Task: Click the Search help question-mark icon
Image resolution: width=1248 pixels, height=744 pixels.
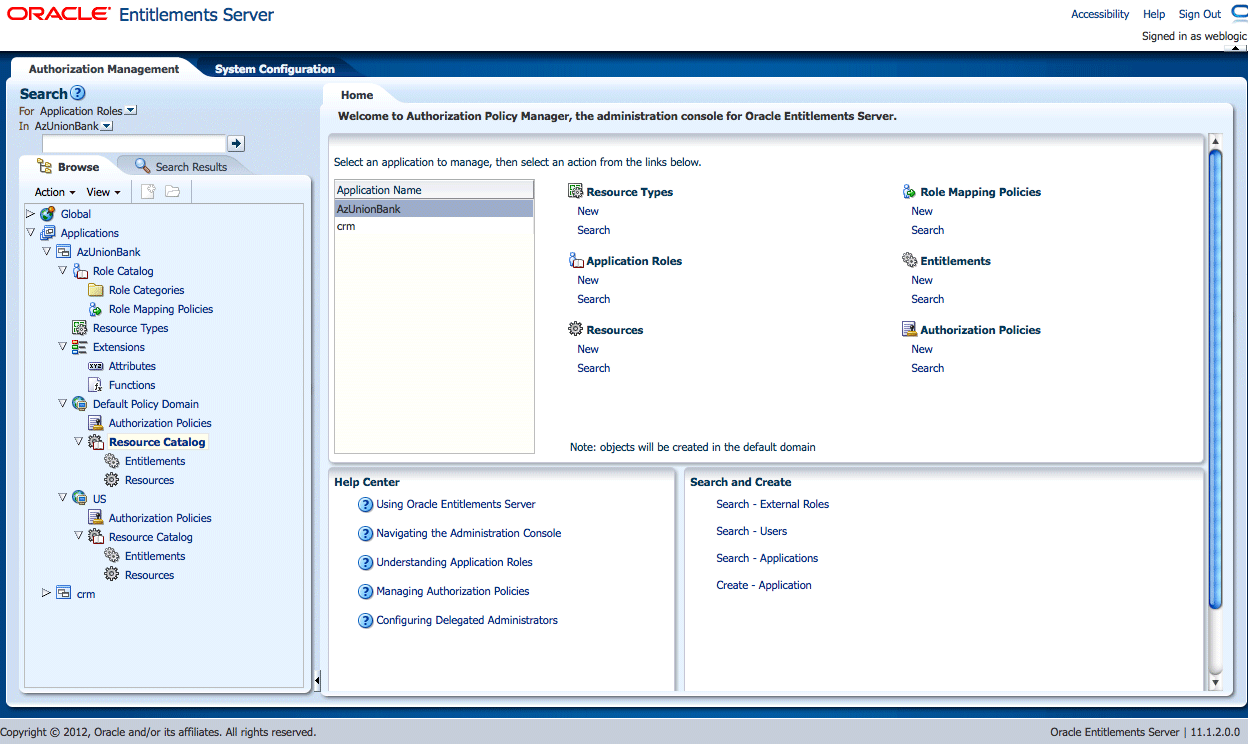Action: coord(78,93)
